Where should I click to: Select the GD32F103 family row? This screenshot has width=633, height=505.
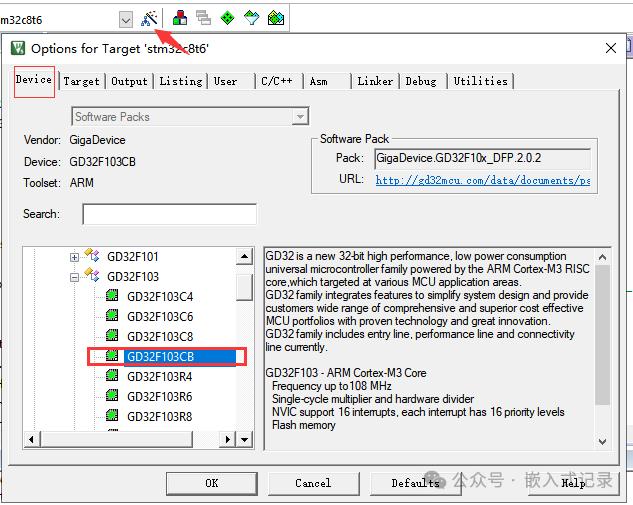click(x=133, y=277)
